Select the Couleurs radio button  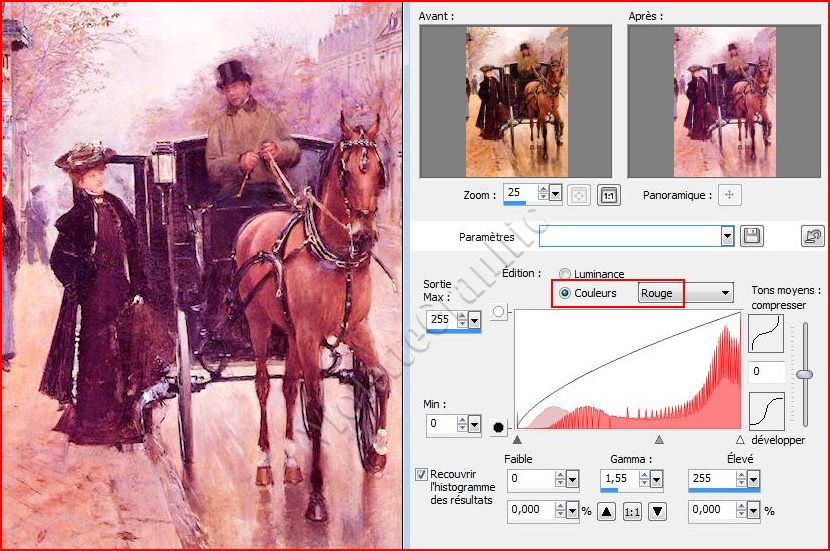pos(566,293)
